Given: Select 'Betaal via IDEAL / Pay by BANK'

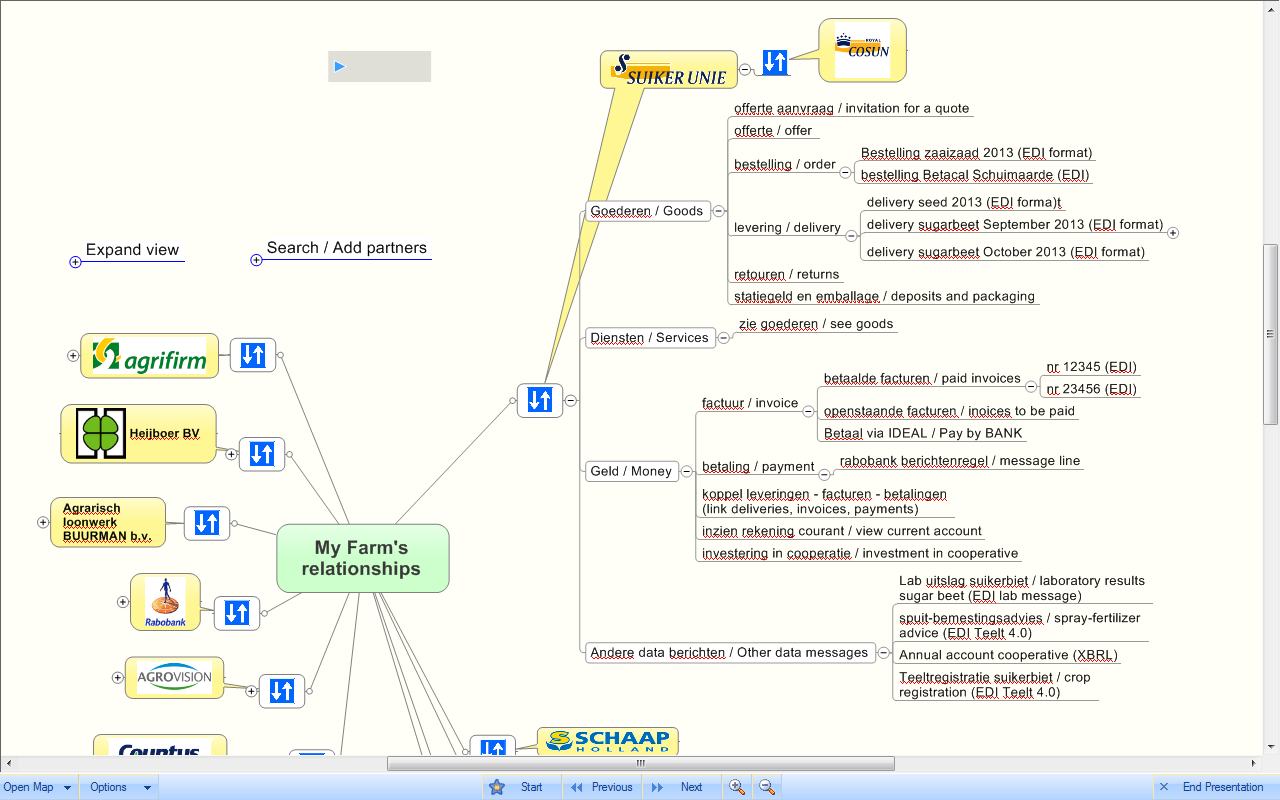Looking at the screenshot, I should 923,433.
